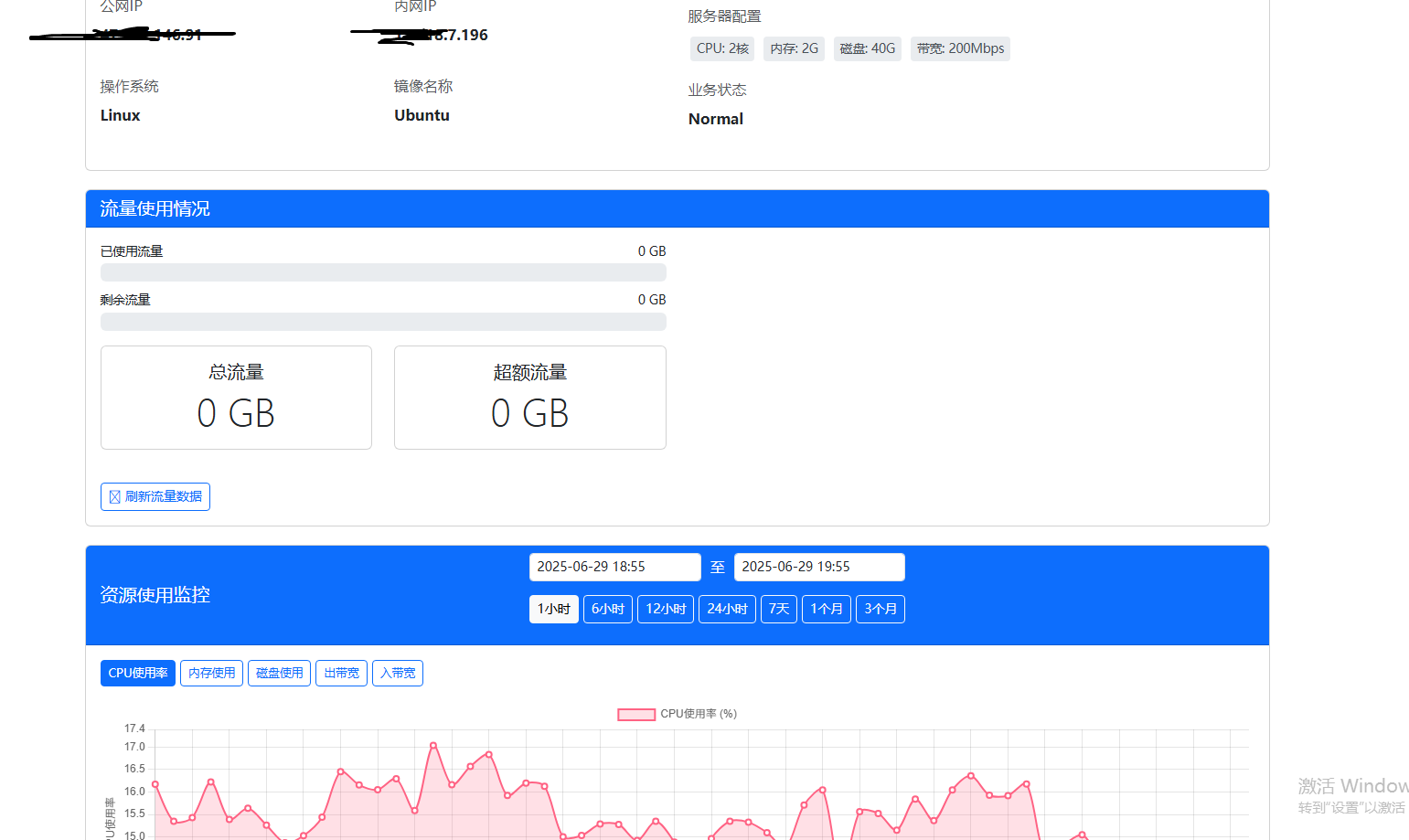Screen dimensions: 1409x840
Task: Click the 操作系统 label
Action: pos(130,87)
